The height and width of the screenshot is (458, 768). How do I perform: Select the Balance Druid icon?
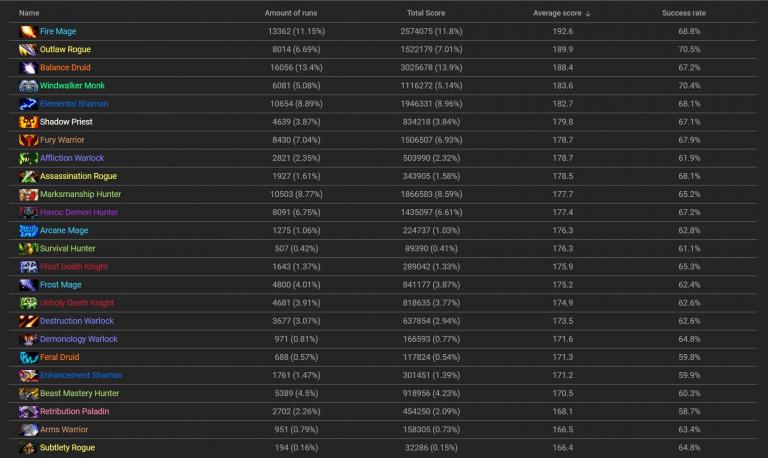click(28, 68)
